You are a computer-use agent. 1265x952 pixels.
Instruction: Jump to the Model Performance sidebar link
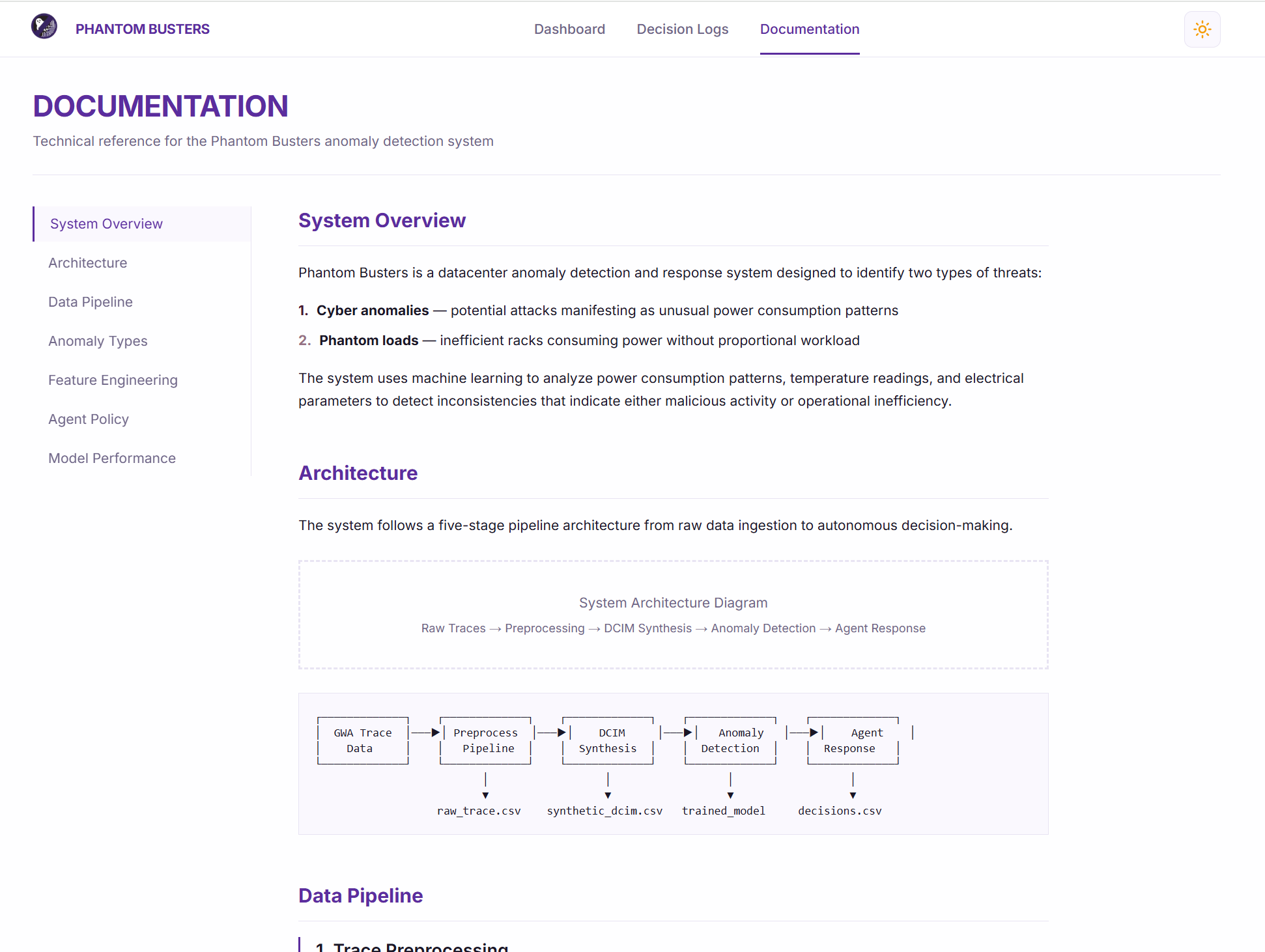tap(112, 458)
